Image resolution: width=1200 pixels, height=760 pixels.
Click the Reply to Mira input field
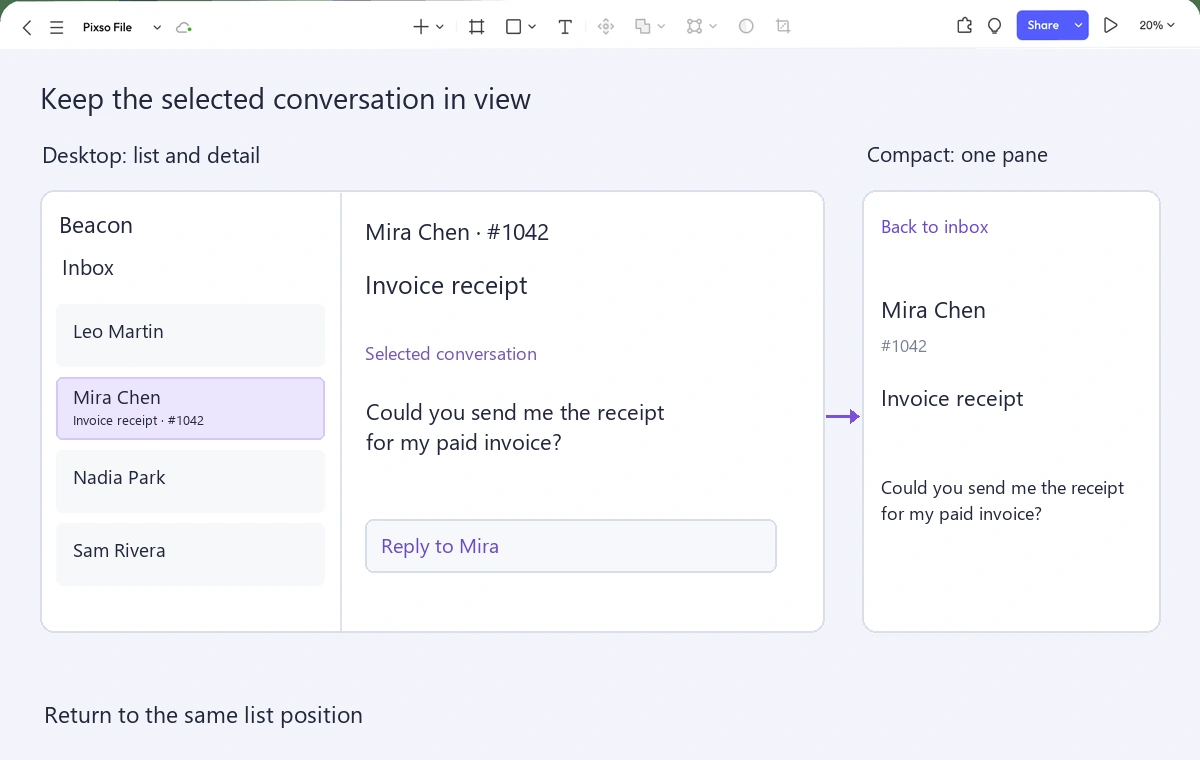coord(571,546)
